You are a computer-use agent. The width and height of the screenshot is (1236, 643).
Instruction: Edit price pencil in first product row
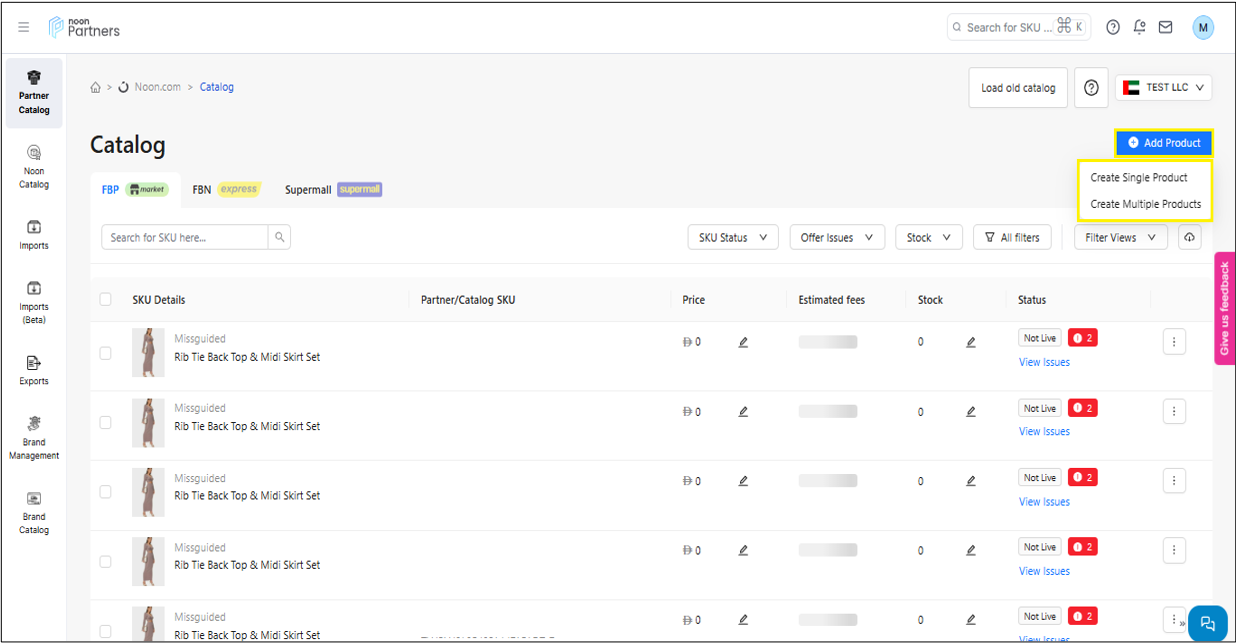743,342
